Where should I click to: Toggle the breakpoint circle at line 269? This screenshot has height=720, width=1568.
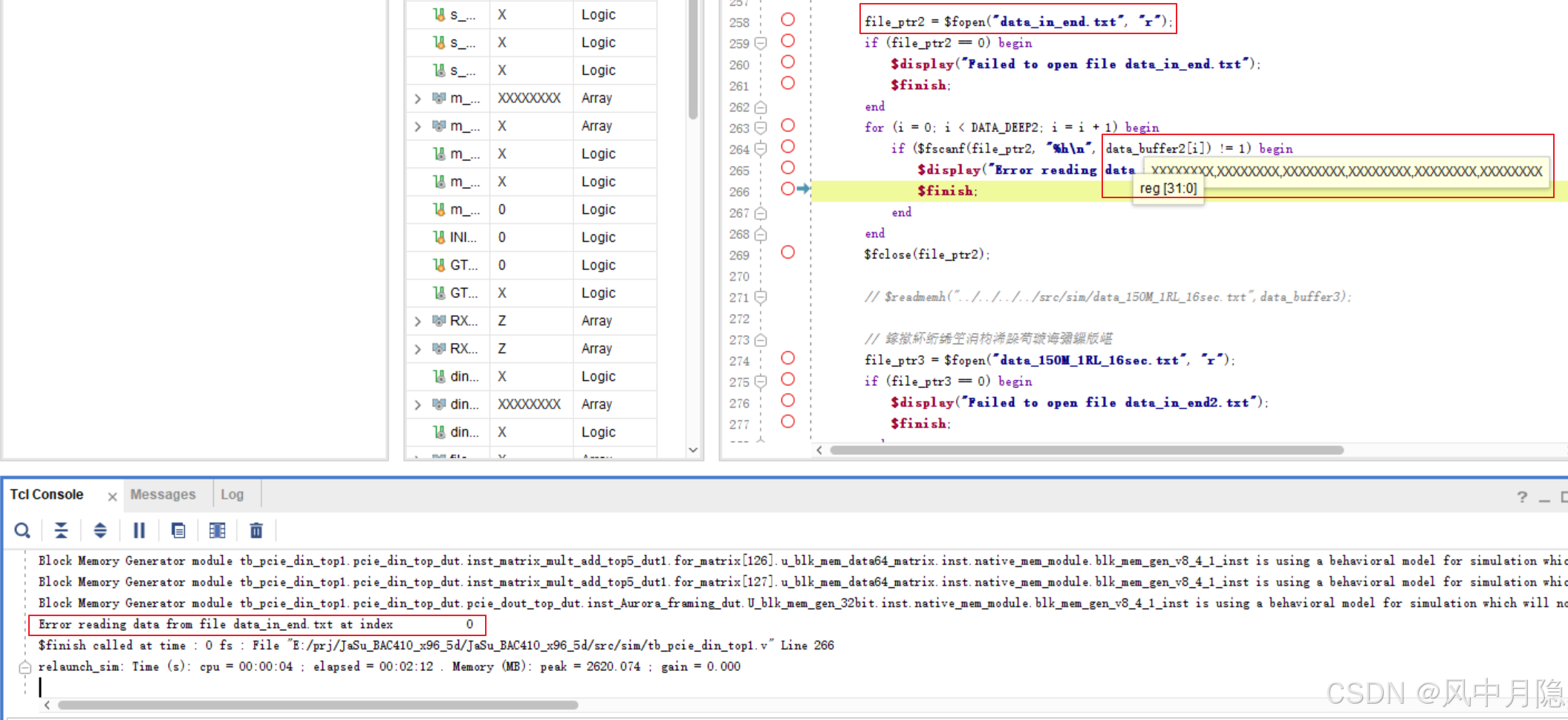click(787, 252)
